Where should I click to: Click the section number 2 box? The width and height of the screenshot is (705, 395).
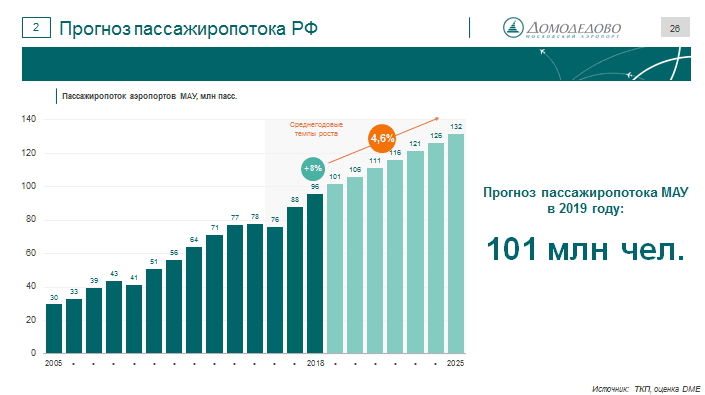point(36,28)
